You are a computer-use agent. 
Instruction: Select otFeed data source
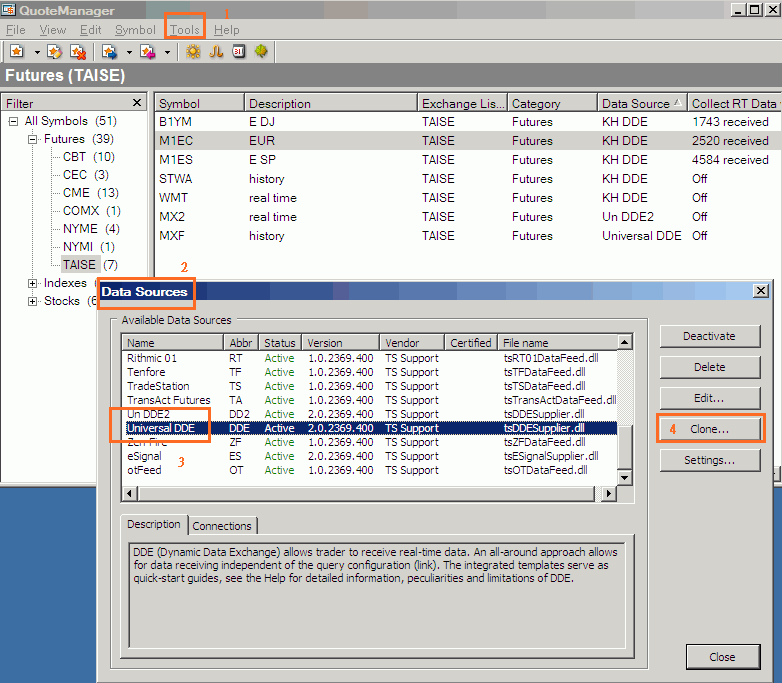pyautogui.click(x=370, y=470)
